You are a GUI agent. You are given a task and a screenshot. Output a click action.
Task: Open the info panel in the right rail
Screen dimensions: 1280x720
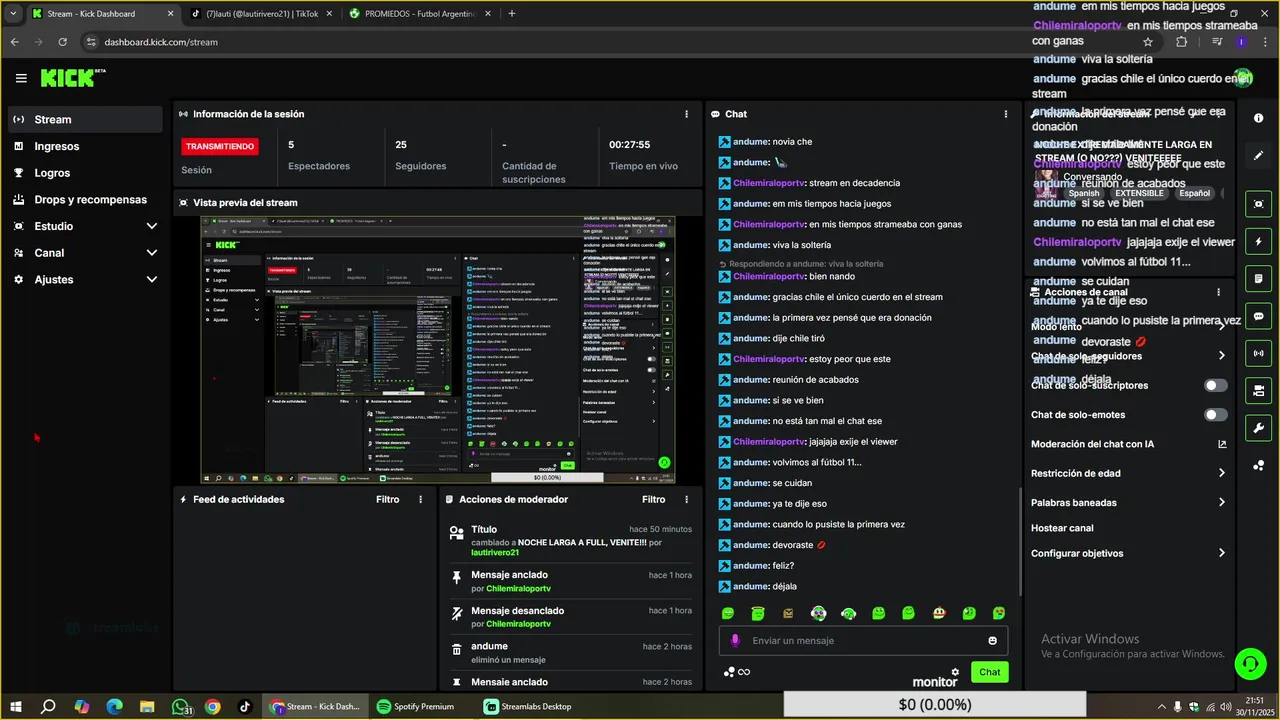point(1258,118)
